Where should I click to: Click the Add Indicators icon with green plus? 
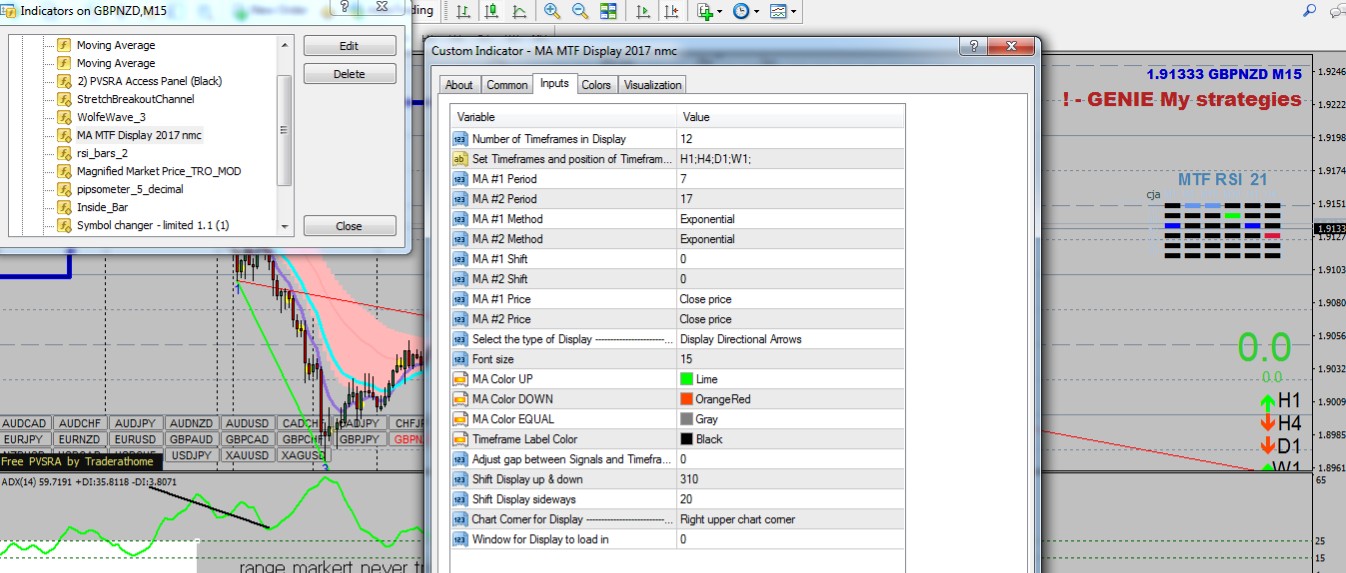point(705,12)
